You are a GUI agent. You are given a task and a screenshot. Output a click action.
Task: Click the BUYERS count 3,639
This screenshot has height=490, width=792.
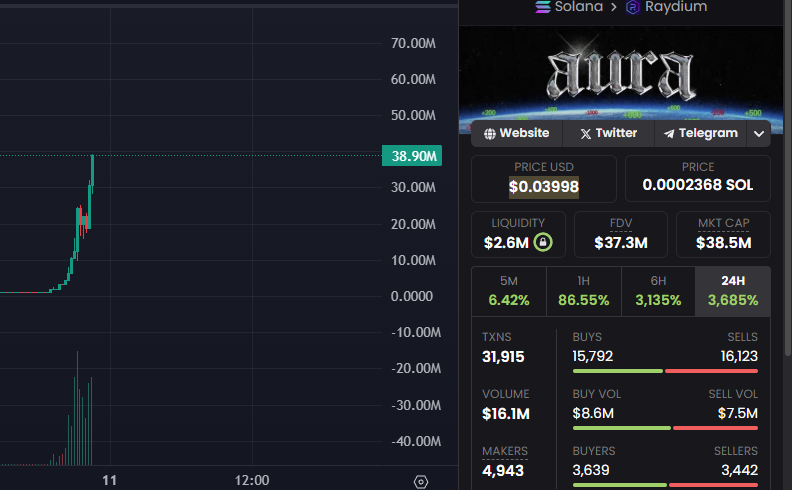coord(591,470)
